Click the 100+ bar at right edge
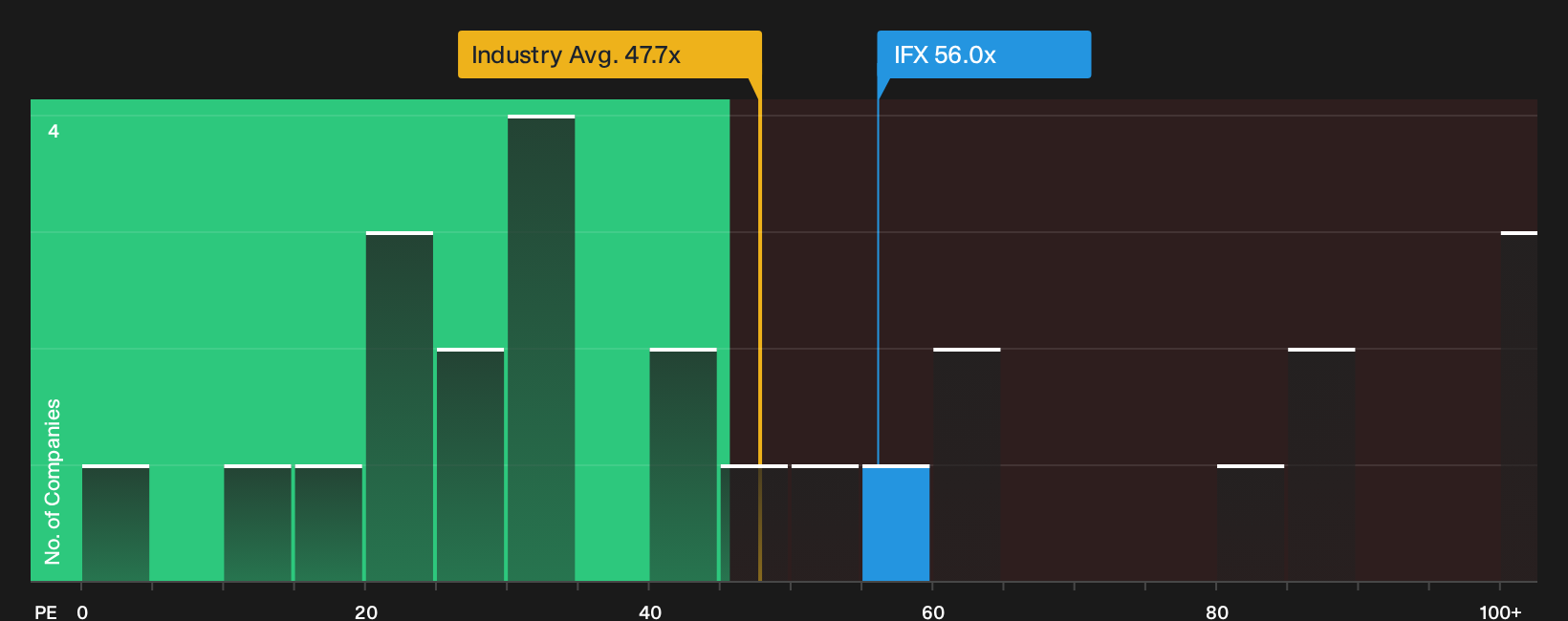Screen dimensions: 1568x621 [x=1519, y=407]
